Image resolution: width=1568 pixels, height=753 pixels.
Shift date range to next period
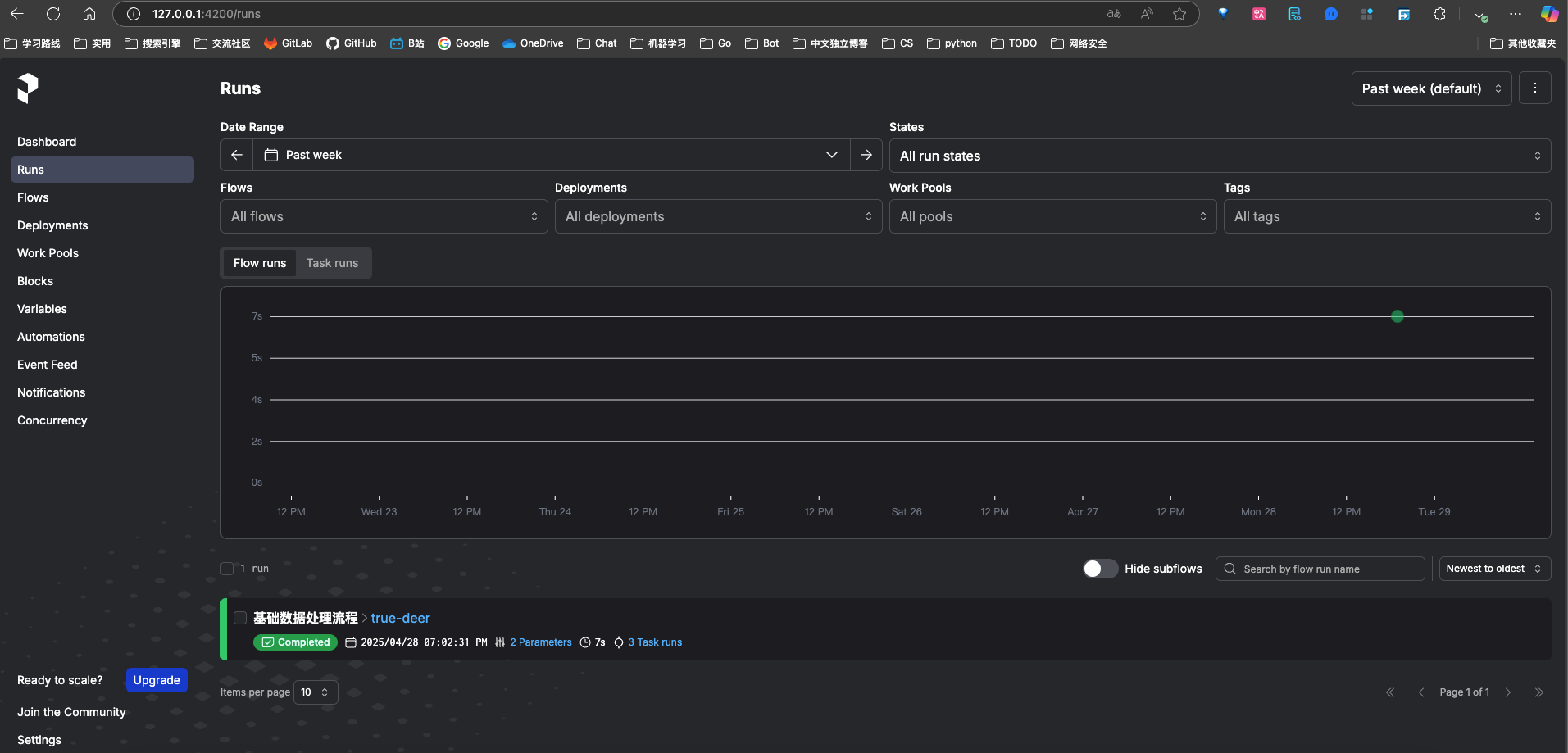tap(866, 155)
